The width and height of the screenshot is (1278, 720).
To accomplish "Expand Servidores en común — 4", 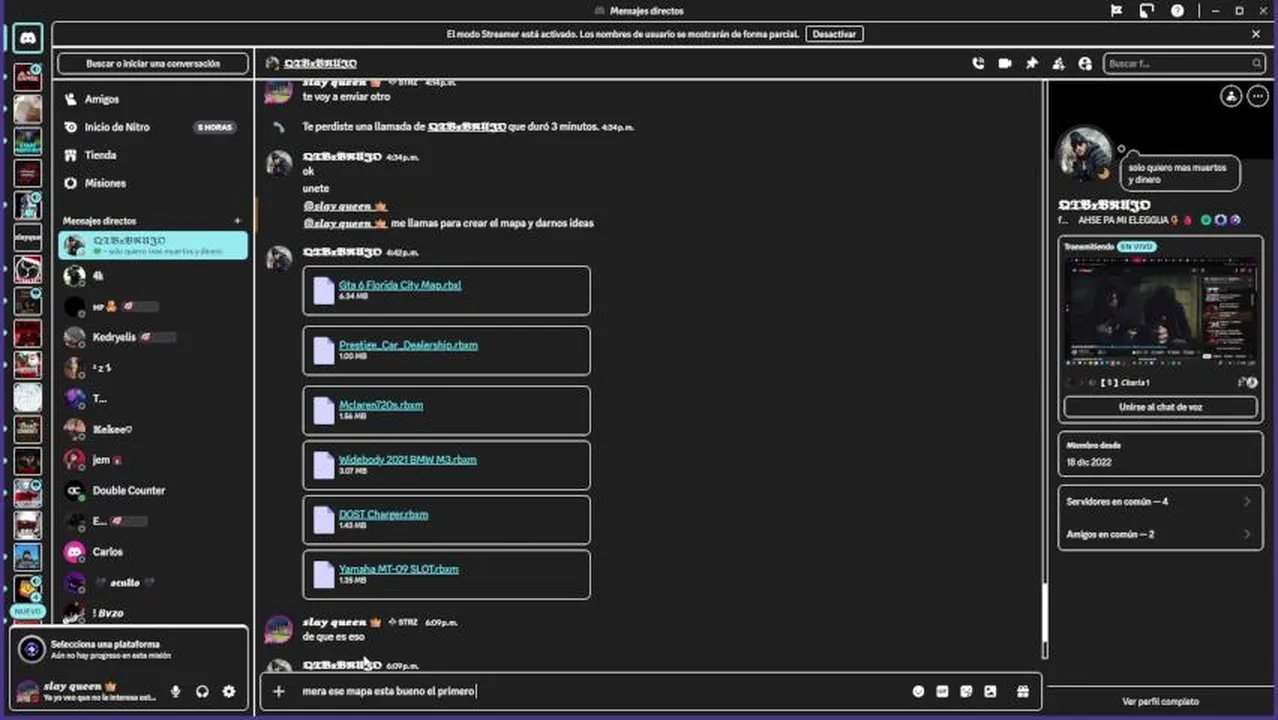I will click(x=1160, y=501).
